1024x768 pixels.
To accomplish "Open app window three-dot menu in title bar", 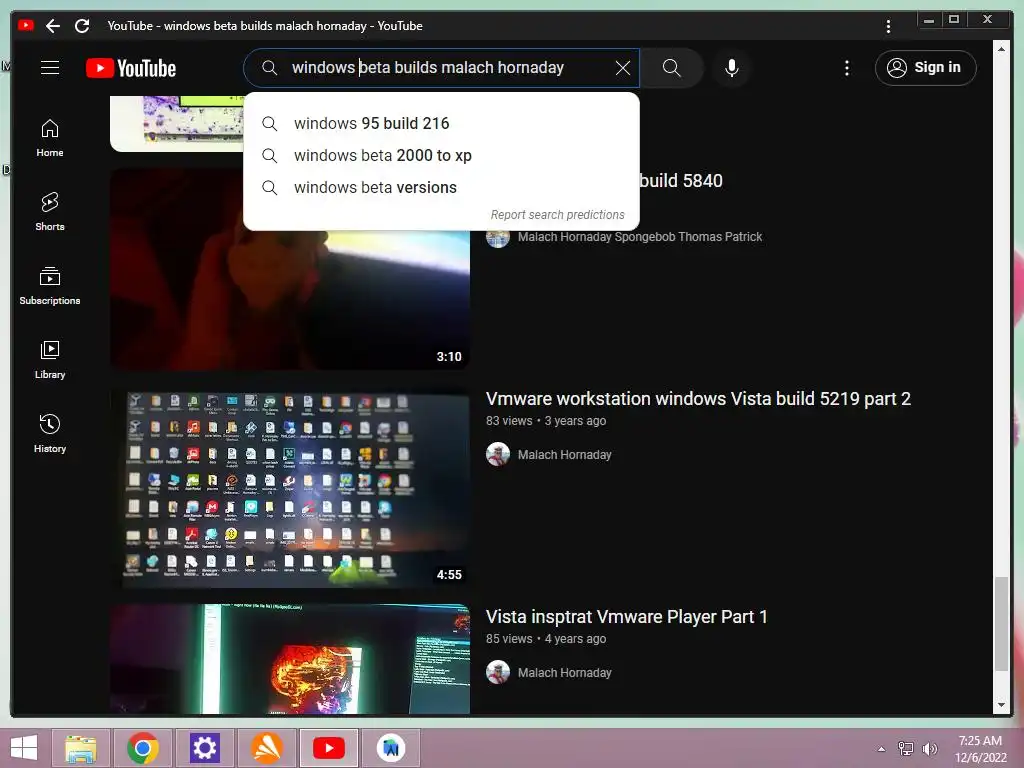I will click(888, 26).
